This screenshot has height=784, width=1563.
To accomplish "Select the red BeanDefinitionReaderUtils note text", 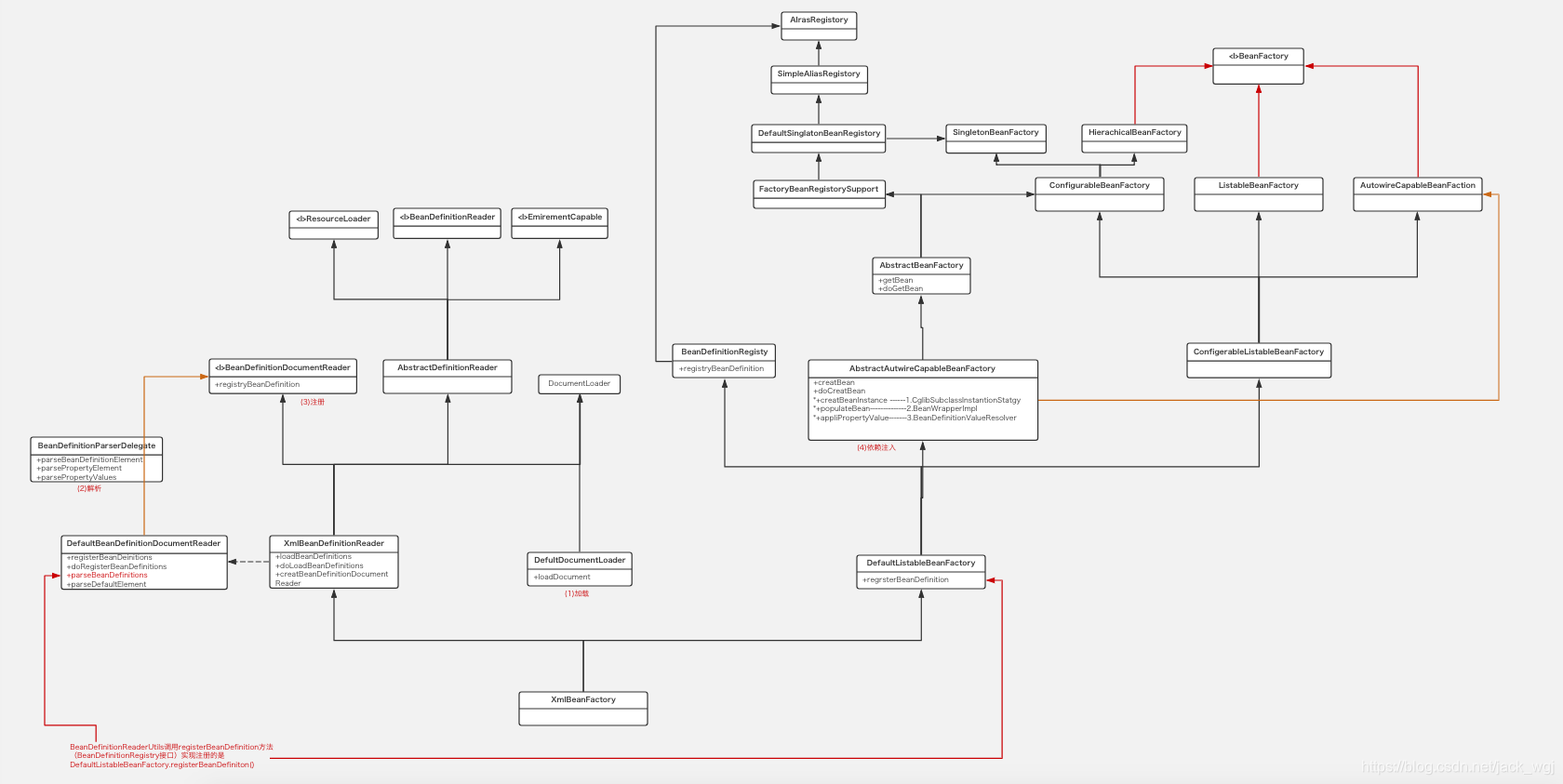I will [171, 756].
